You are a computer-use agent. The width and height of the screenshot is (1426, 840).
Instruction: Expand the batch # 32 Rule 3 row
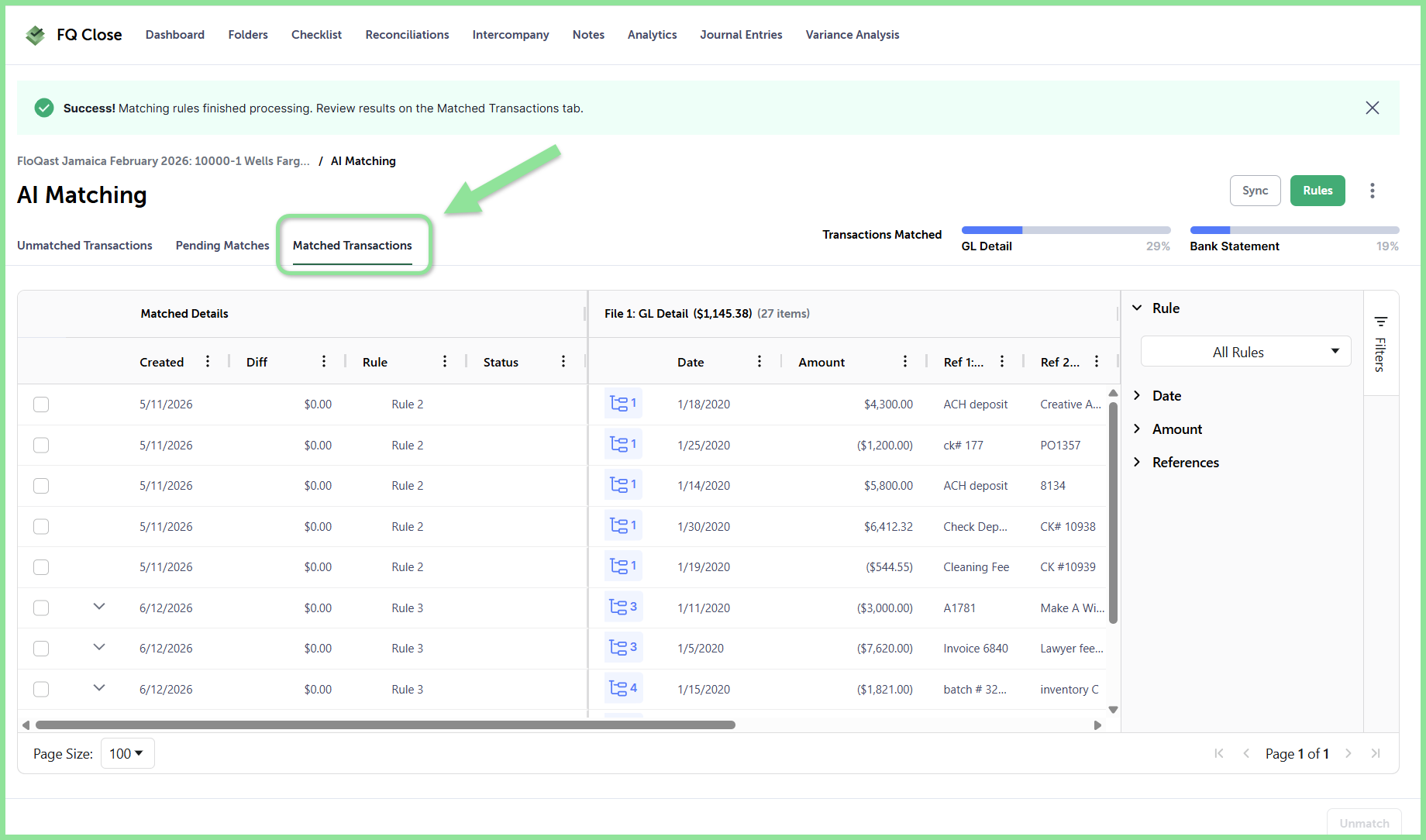pos(99,687)
